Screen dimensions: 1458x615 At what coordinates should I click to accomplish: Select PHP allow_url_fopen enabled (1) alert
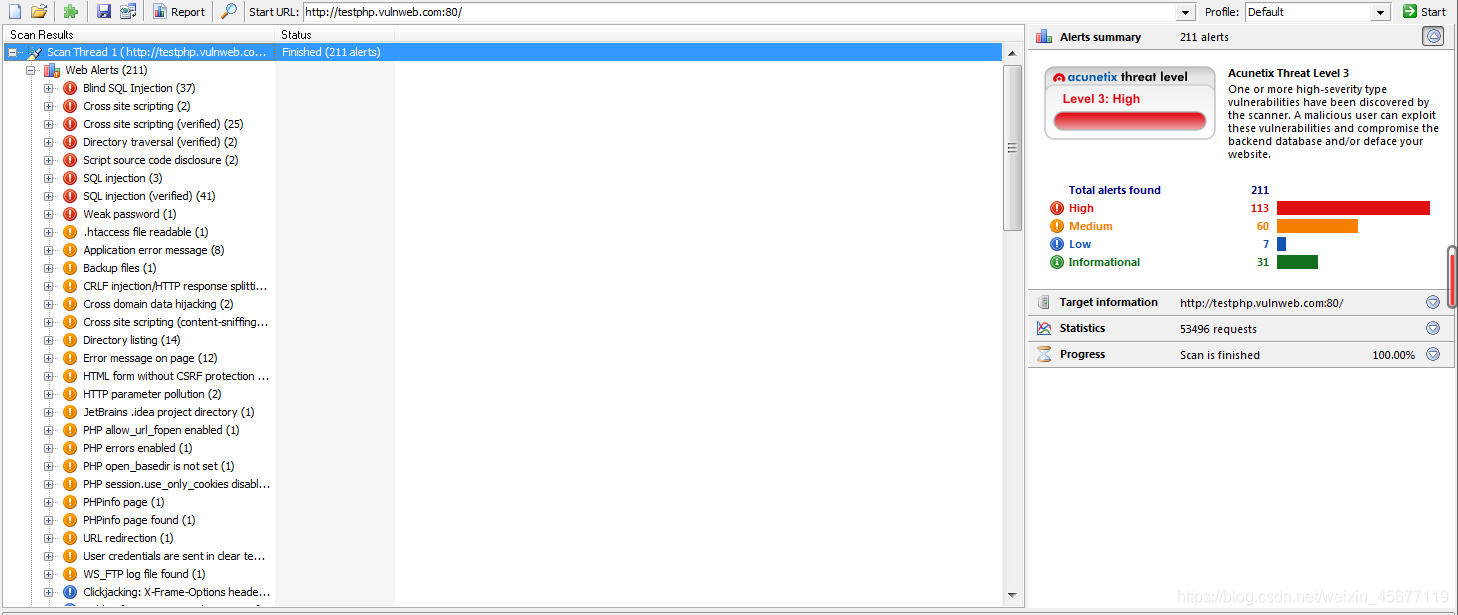[161, 430]
